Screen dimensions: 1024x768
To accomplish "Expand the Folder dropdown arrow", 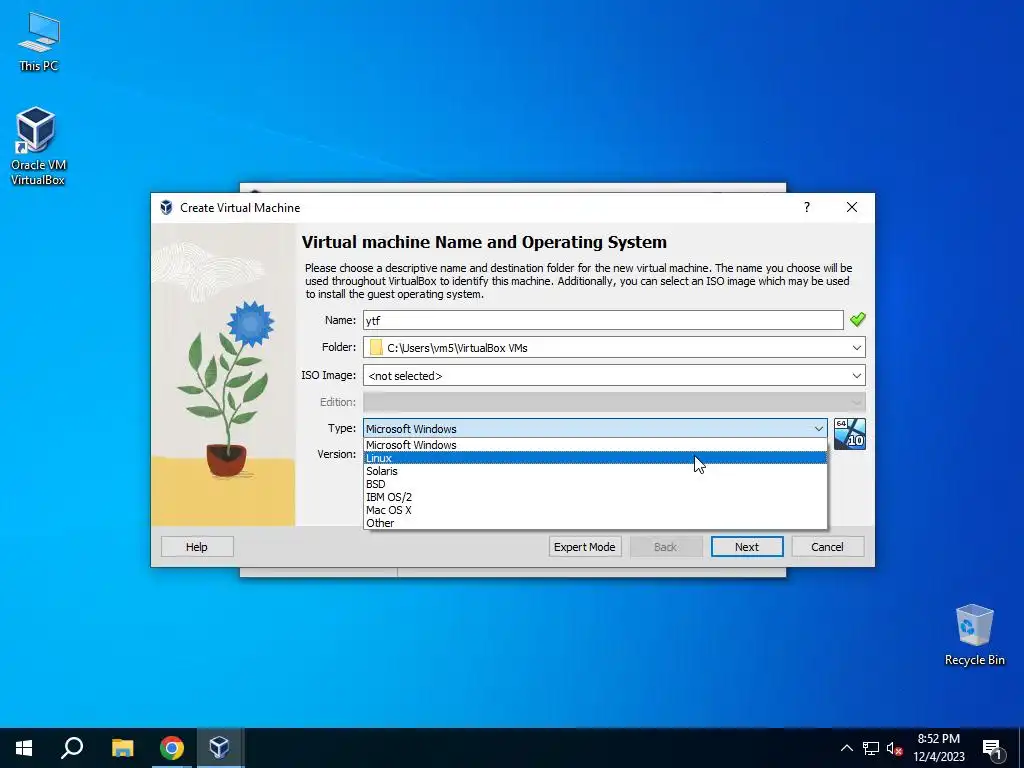I will pos(856,347).
